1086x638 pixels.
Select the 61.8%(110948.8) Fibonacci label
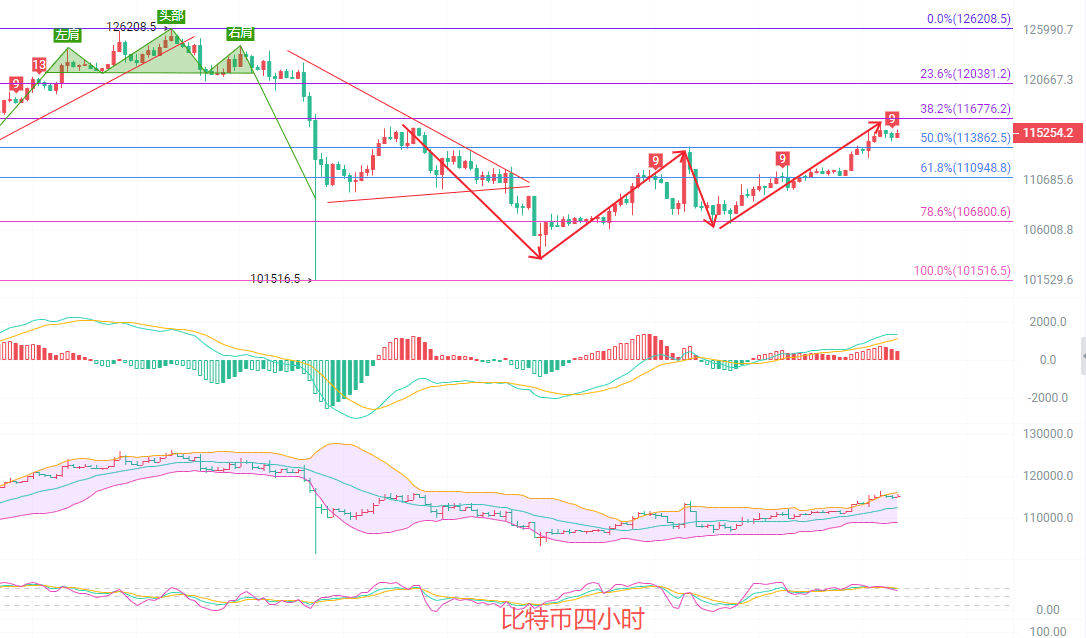[965, 168]
